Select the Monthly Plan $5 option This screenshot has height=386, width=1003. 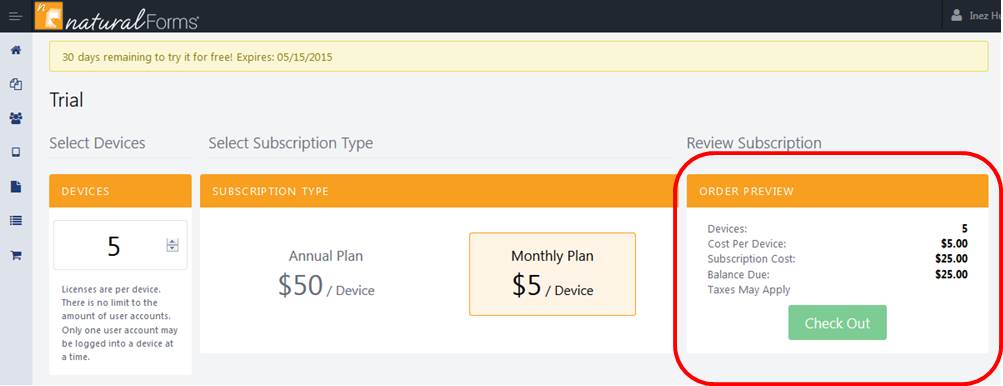[x=552, y=274]
